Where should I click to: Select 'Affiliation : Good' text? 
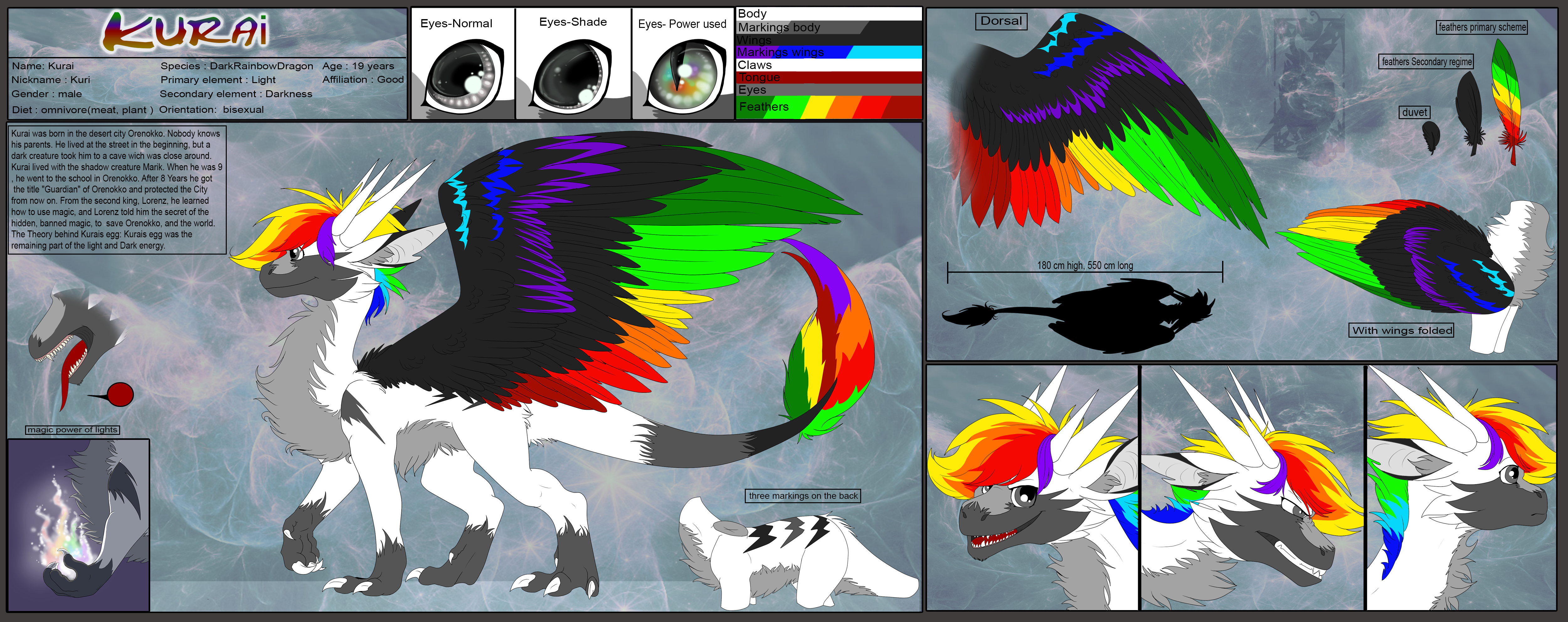click(x=363, y=79)
